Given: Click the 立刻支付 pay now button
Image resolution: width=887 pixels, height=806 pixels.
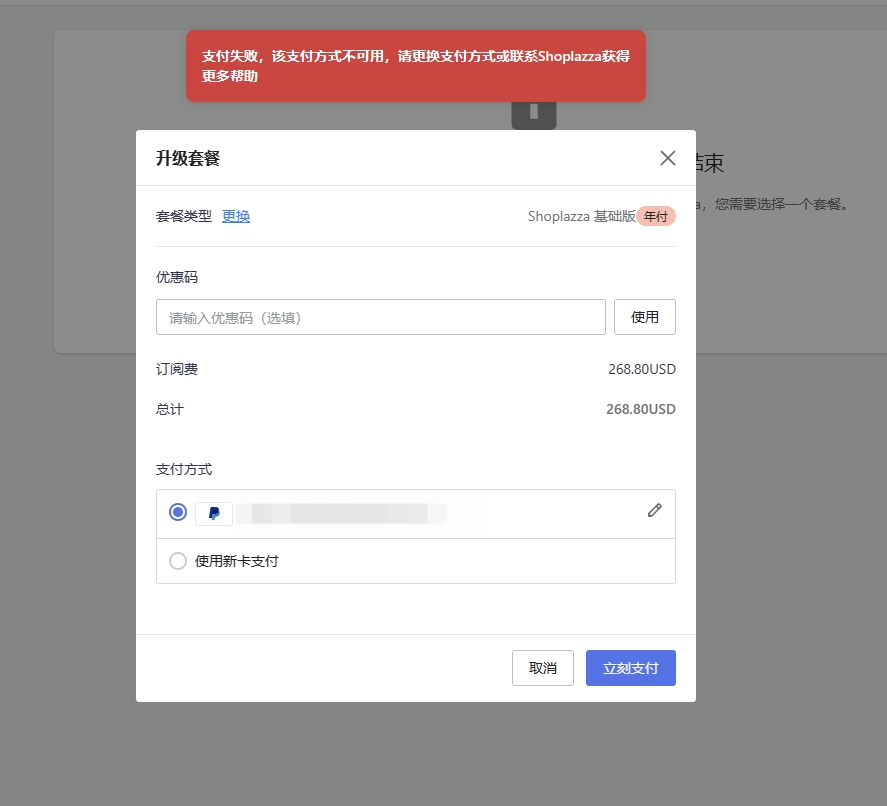Looking at the screenshot, I should pyautogui.click(x=630, y=668).
